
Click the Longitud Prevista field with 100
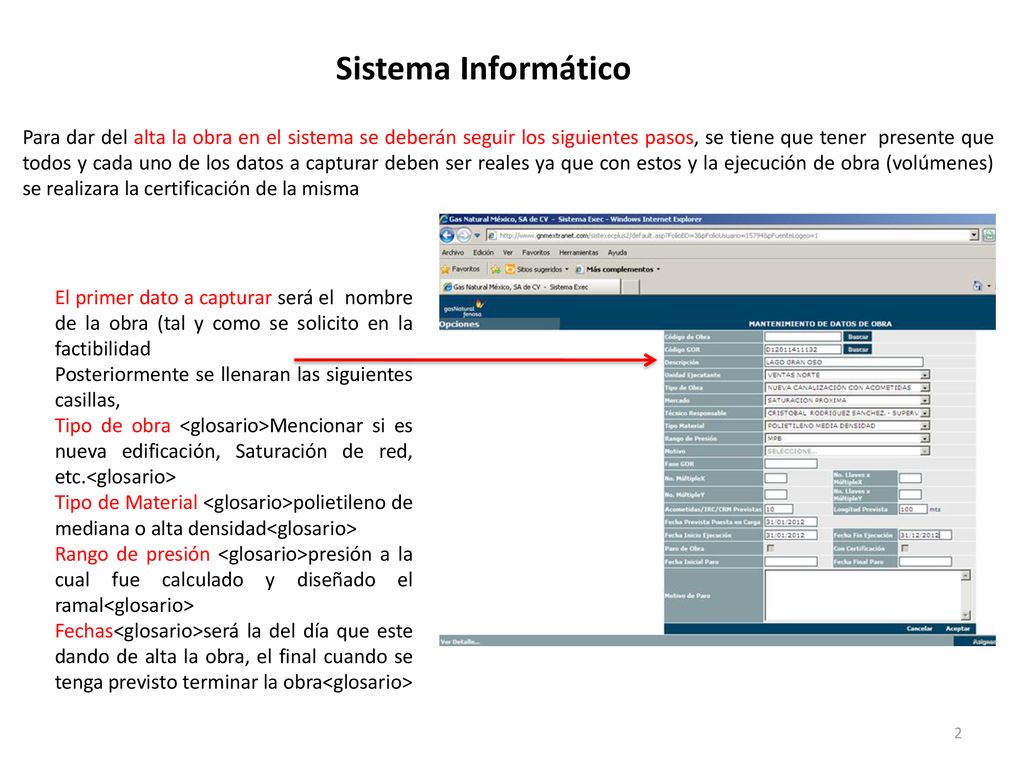click(913, 509)
